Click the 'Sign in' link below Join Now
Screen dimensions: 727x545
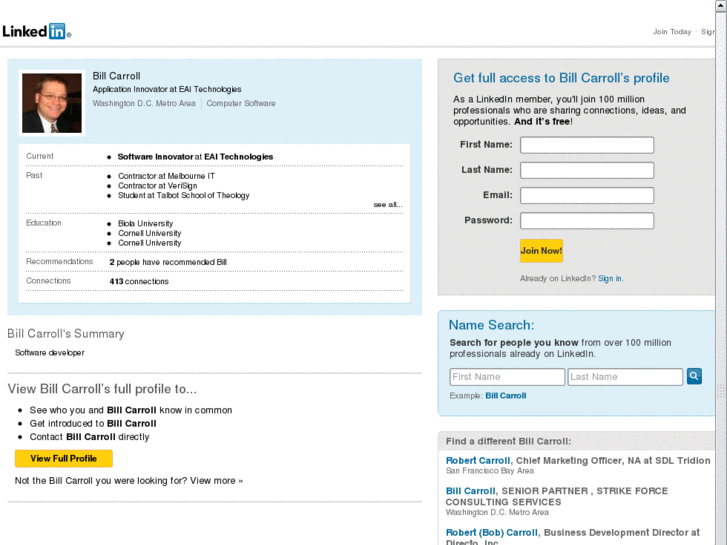pyautogui.click(x=610, y=279)
